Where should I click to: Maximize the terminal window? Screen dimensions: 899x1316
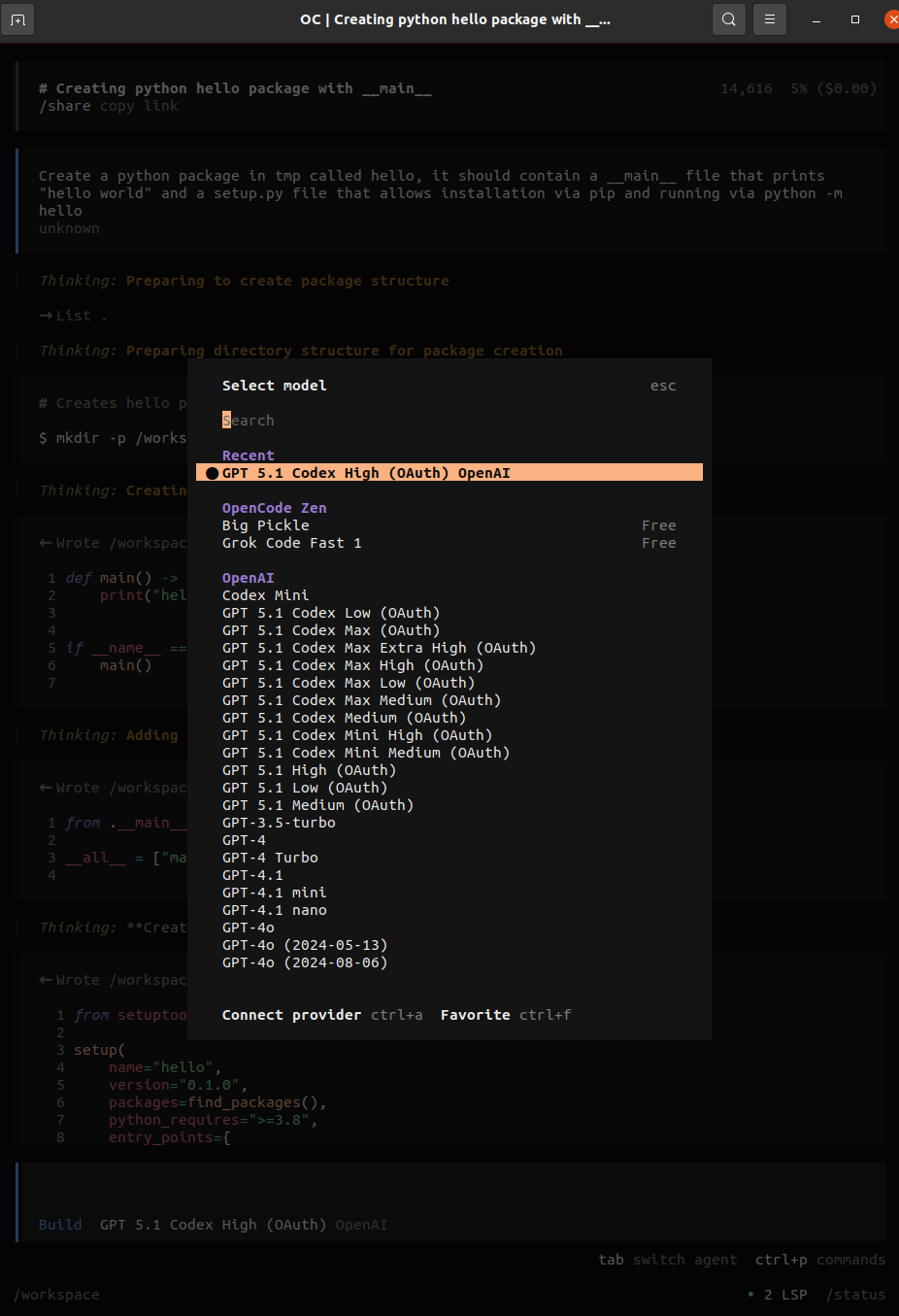(855, 19)
